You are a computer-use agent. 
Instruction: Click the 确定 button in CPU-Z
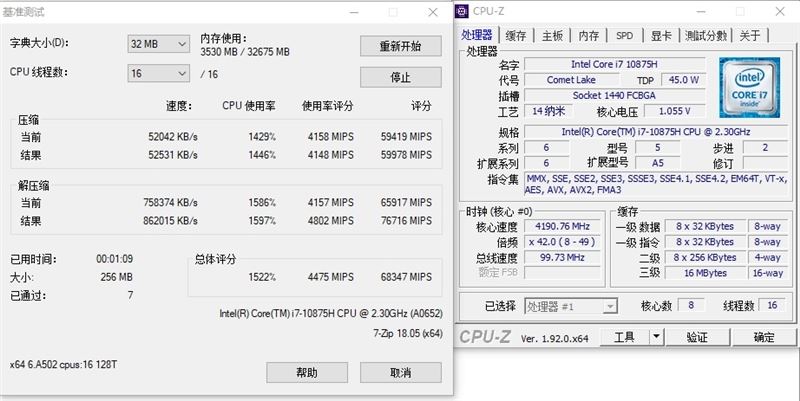pos(764,337)
